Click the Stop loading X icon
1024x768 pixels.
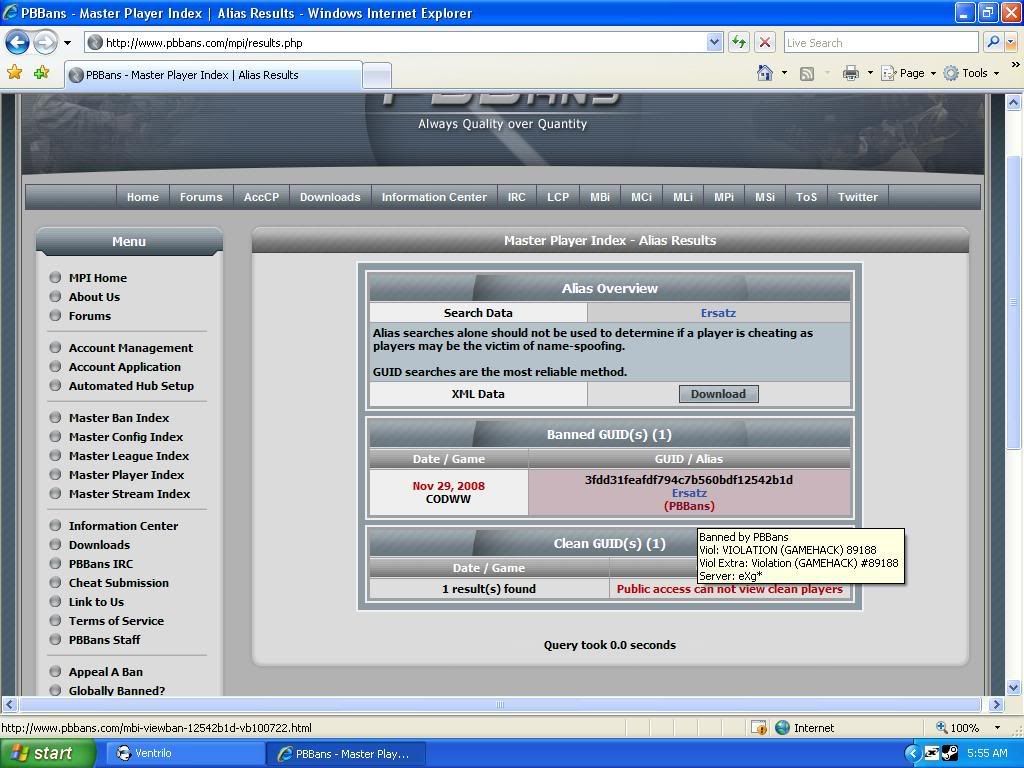point(765,42)
